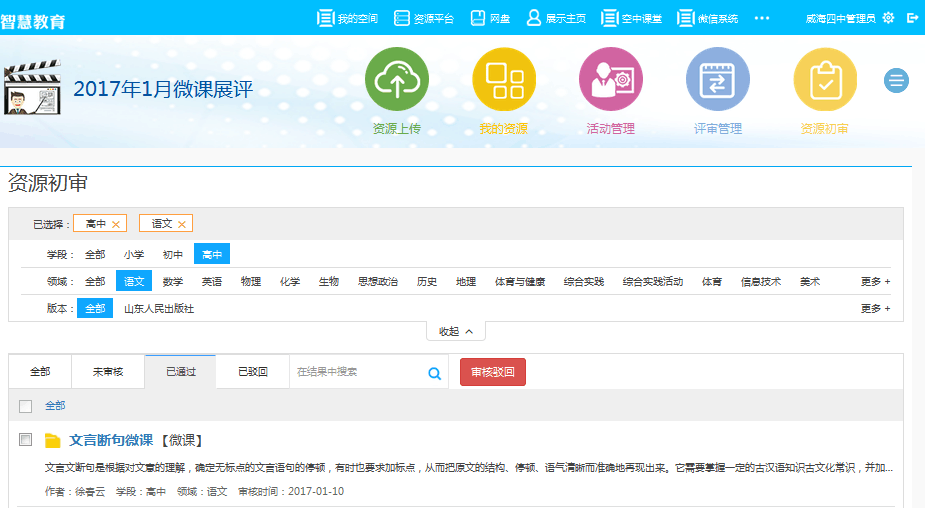Check the 全部 select-all checkbox
The width and height of the screenshot is (925, 508).
click(x=26, y=406)
